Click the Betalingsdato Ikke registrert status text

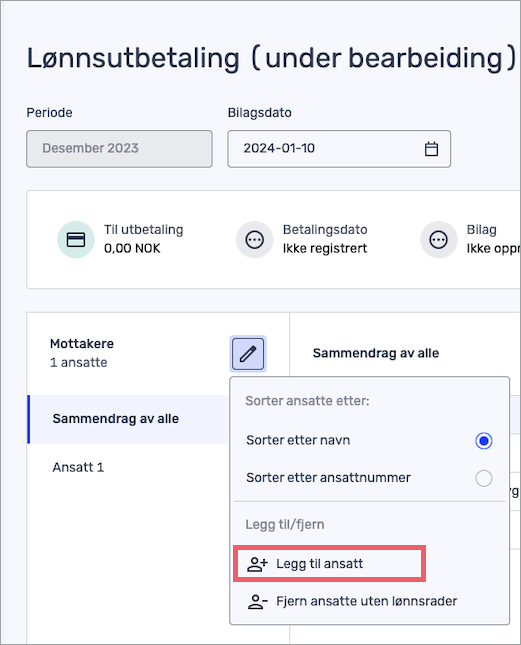(x=325, y=248)
